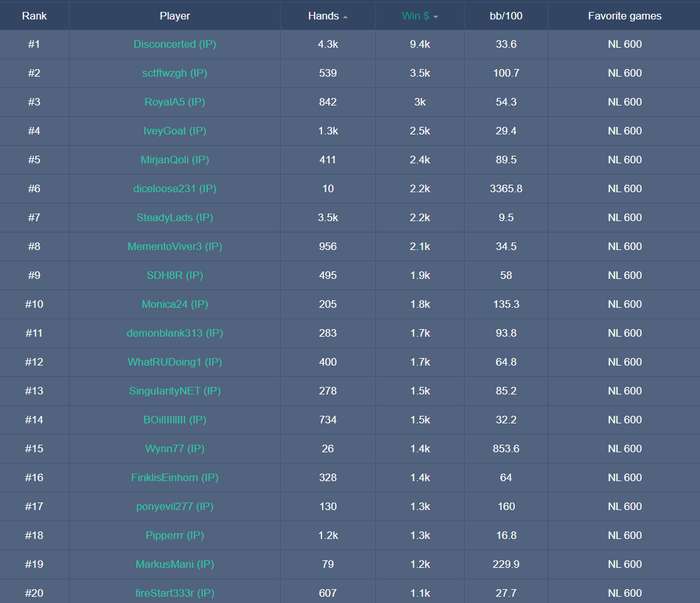Image resolution: width=700 pixels, height=603 pixels.
Task: Sort by Hands ascending arrow
Action: pyautogui.click(x=345, y=17)
